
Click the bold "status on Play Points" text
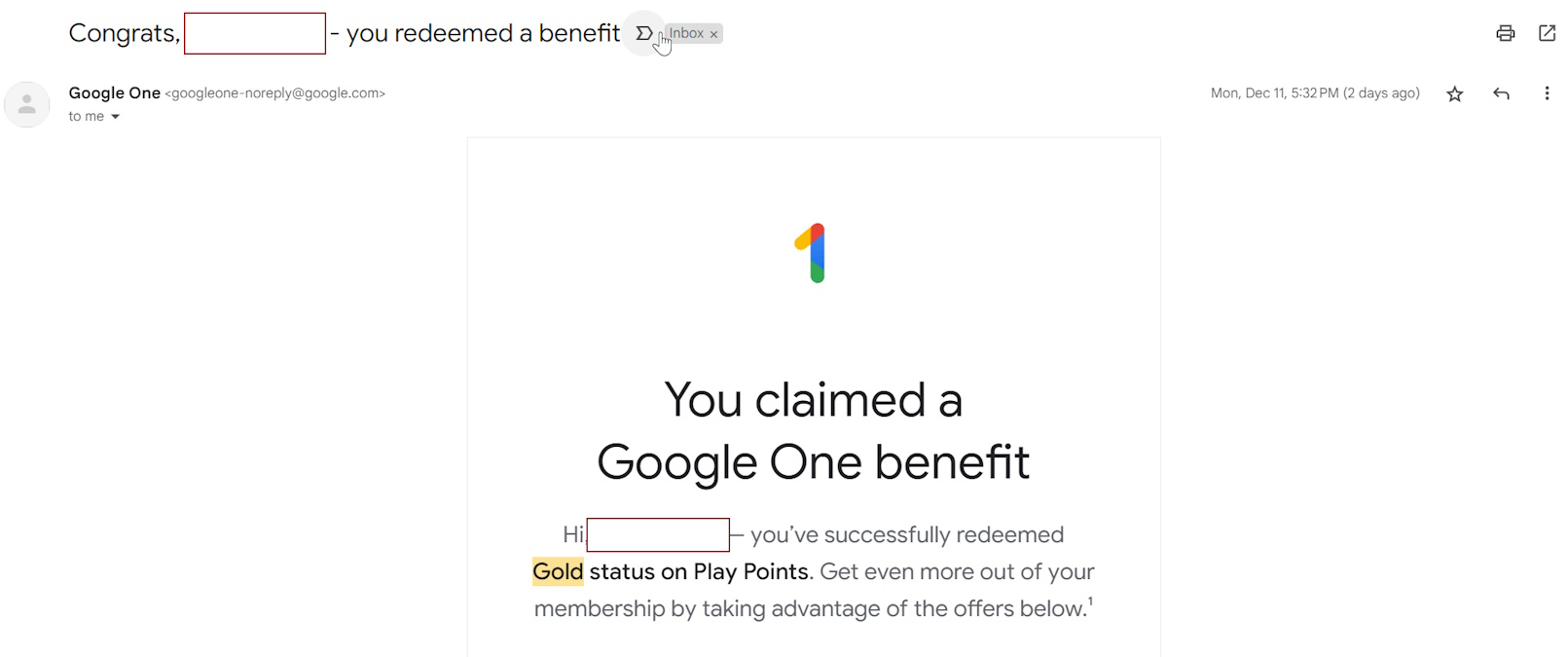point(699,572)
